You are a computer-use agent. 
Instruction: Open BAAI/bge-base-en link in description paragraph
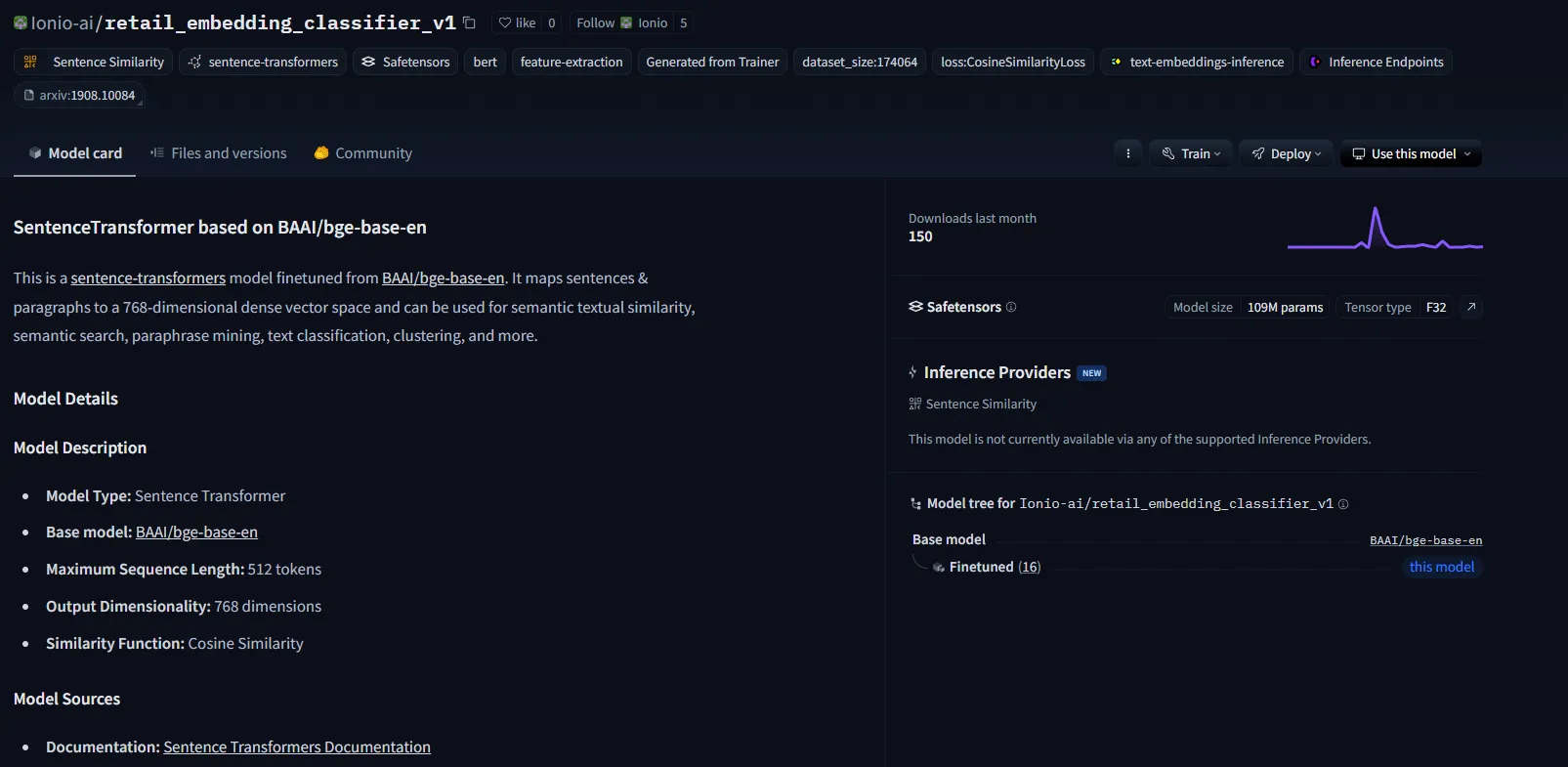click(444, 278)
